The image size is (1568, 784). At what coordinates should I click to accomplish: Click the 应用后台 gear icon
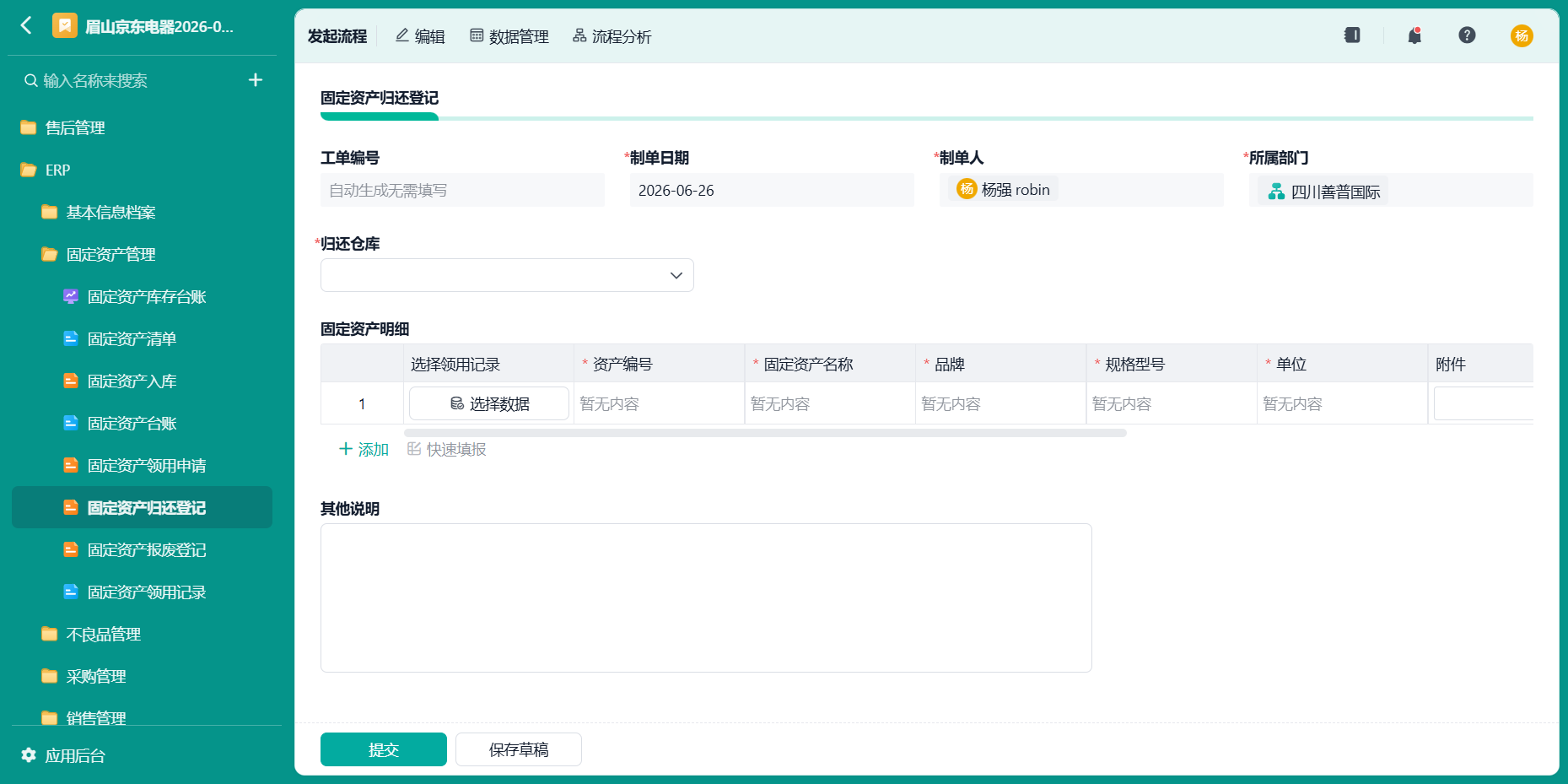29,754
